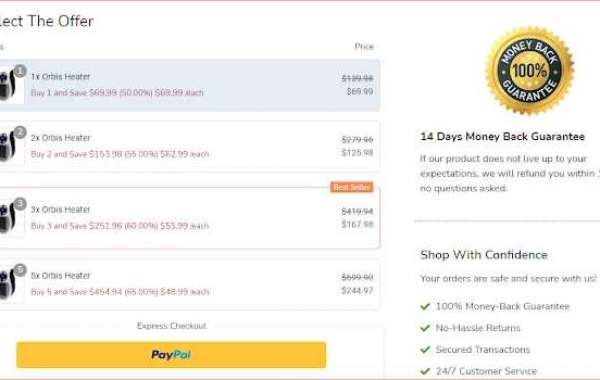600x380 pixels.
Task: Click the $167.98 price on the 3x offer
Action: click(x=357, y=224)
